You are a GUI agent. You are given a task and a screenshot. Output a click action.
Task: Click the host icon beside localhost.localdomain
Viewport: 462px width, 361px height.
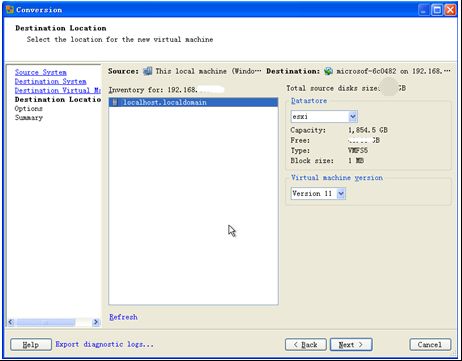coord(115,102)
